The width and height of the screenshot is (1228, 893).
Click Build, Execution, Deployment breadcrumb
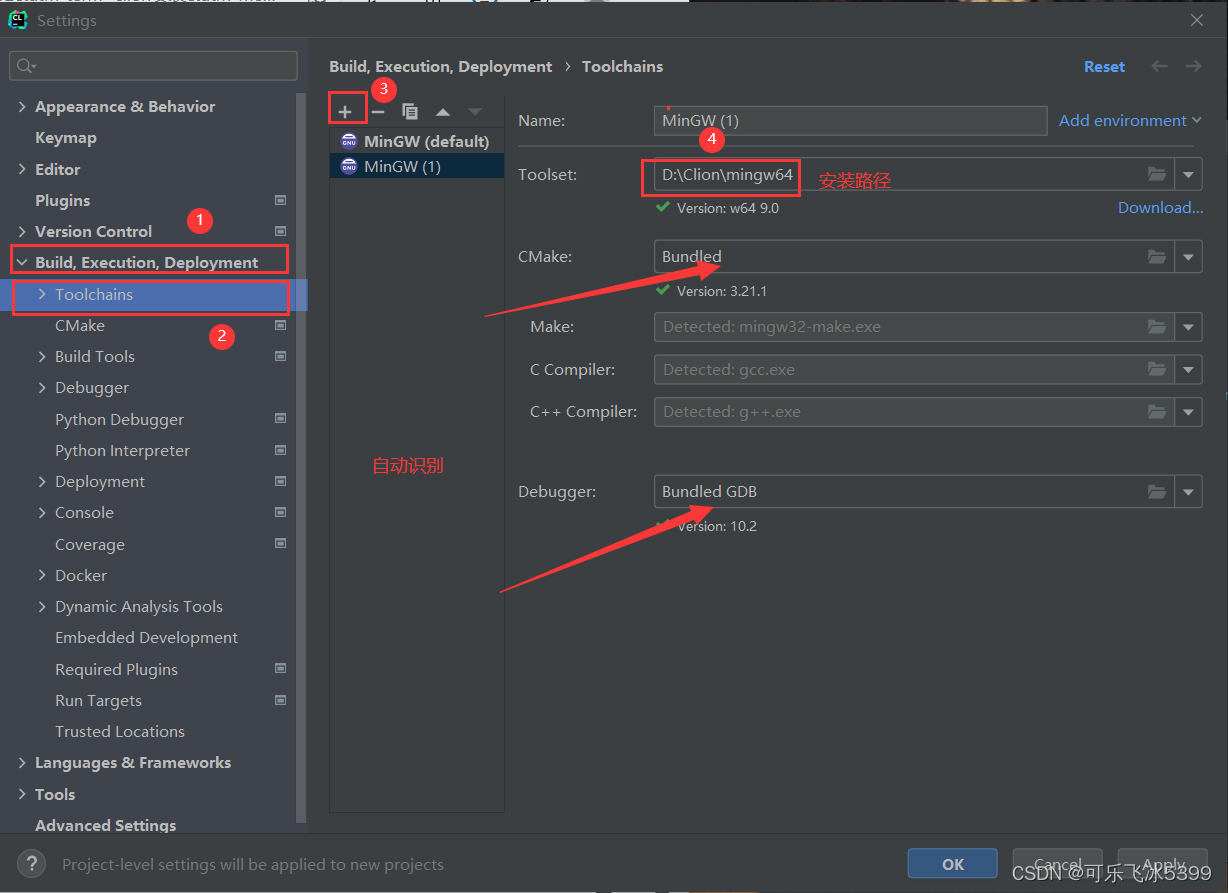click(440, 66)
